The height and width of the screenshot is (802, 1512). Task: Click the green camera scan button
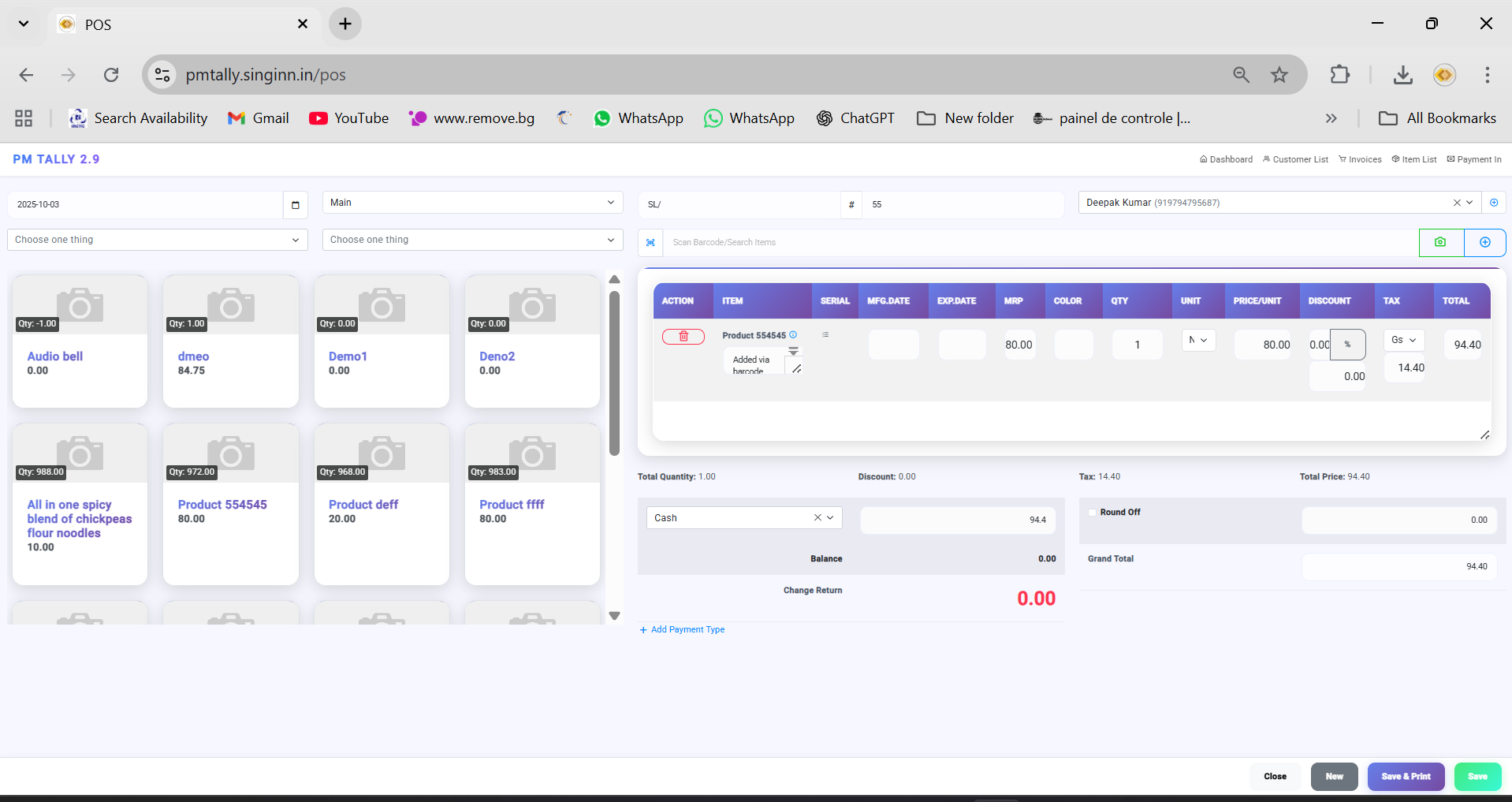[x=1440, y=242]
